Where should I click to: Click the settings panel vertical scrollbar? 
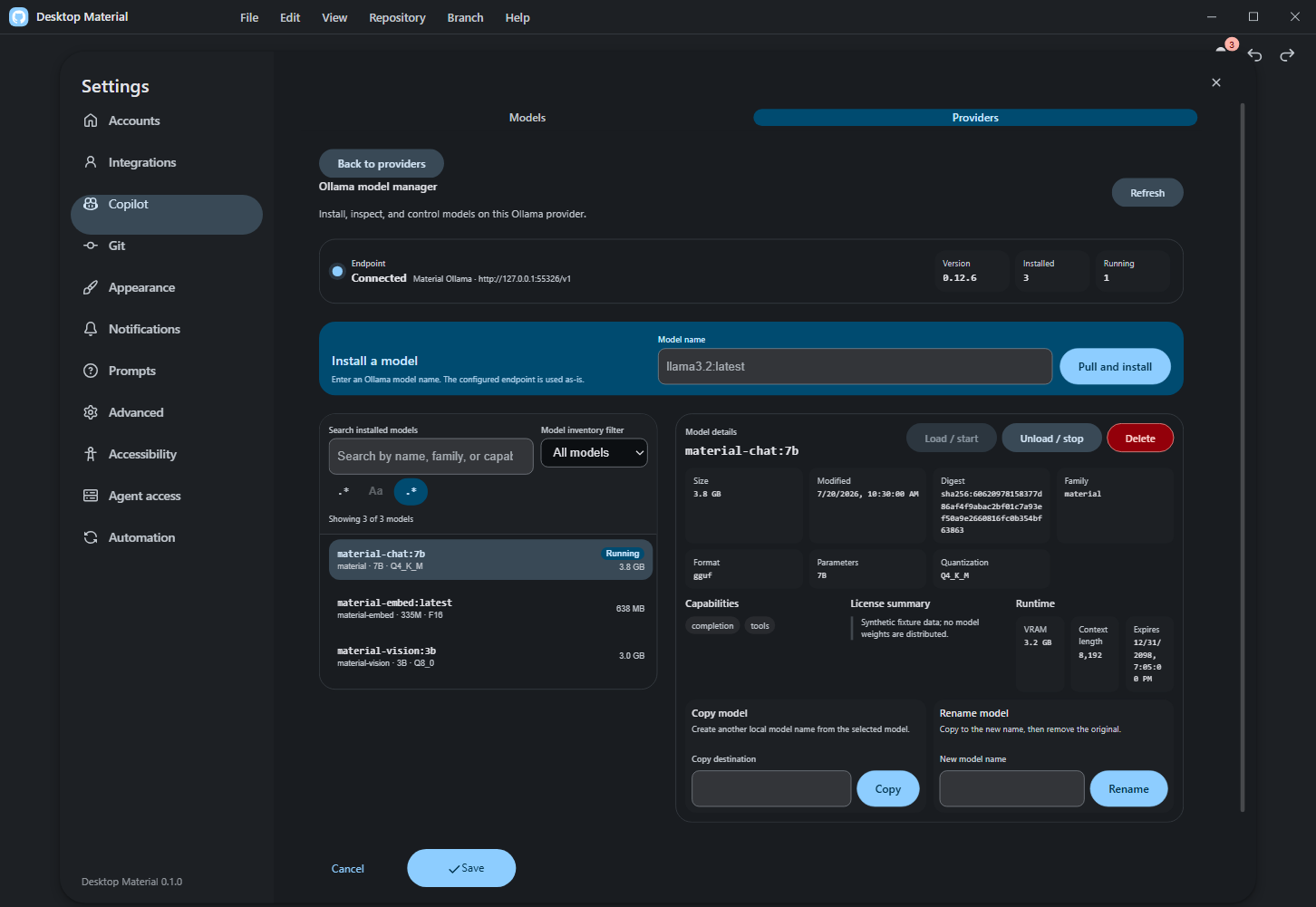click(1243, 458)
